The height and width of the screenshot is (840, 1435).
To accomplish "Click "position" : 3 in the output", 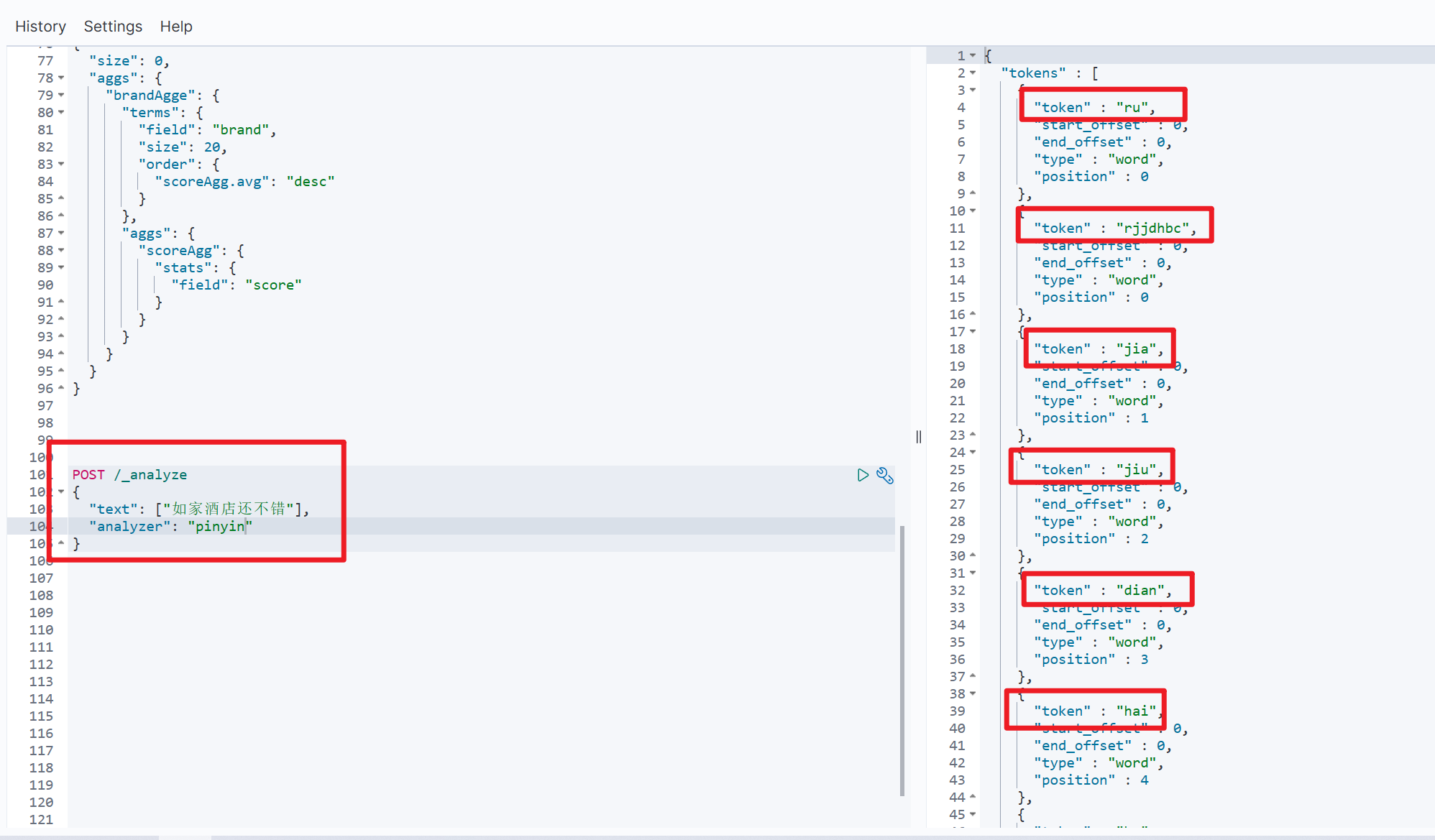I will coord(1091,659).
